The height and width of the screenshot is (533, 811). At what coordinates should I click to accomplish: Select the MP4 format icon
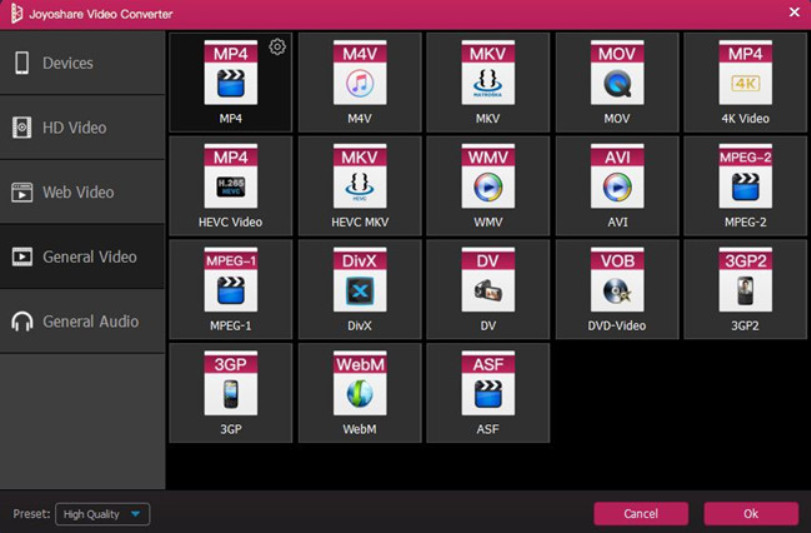[231, 73]
